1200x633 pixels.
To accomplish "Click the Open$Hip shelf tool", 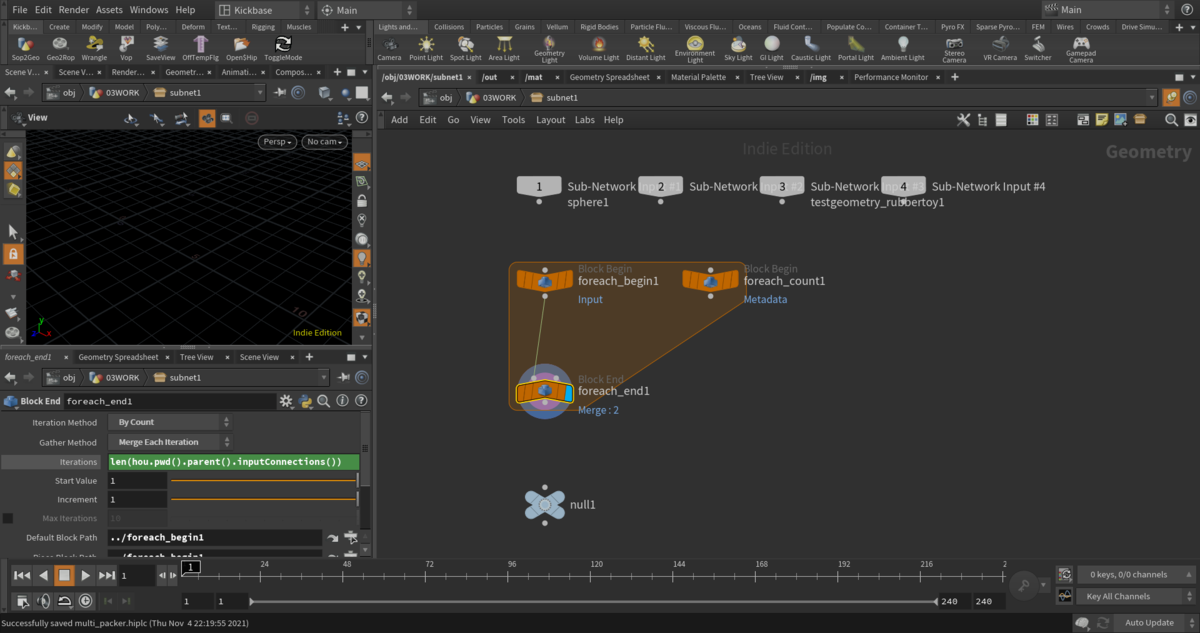I will 241,48.
